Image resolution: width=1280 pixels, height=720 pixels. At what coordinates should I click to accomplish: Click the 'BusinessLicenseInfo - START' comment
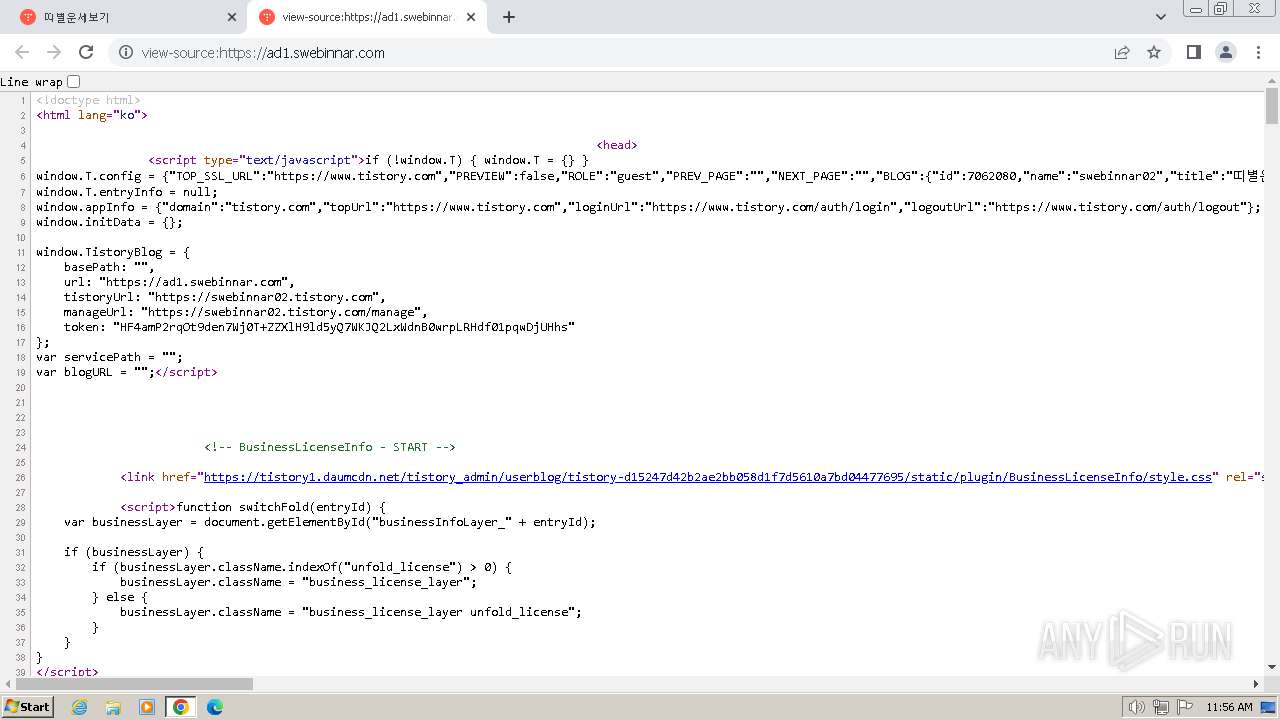tap(330, 447)
